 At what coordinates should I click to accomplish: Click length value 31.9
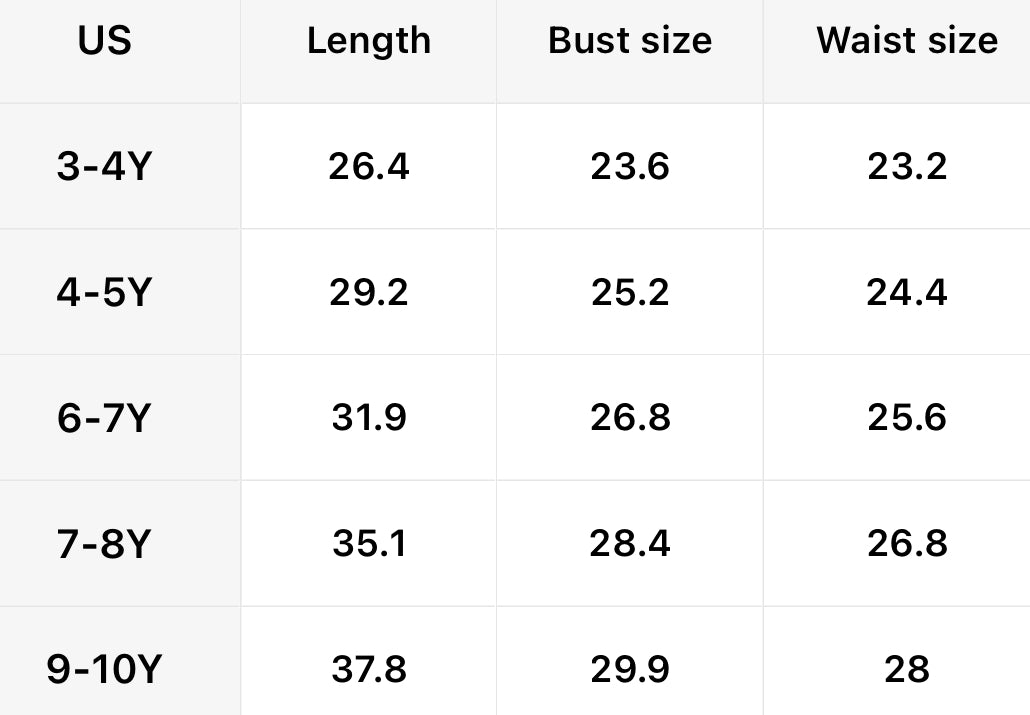[368, 417]
